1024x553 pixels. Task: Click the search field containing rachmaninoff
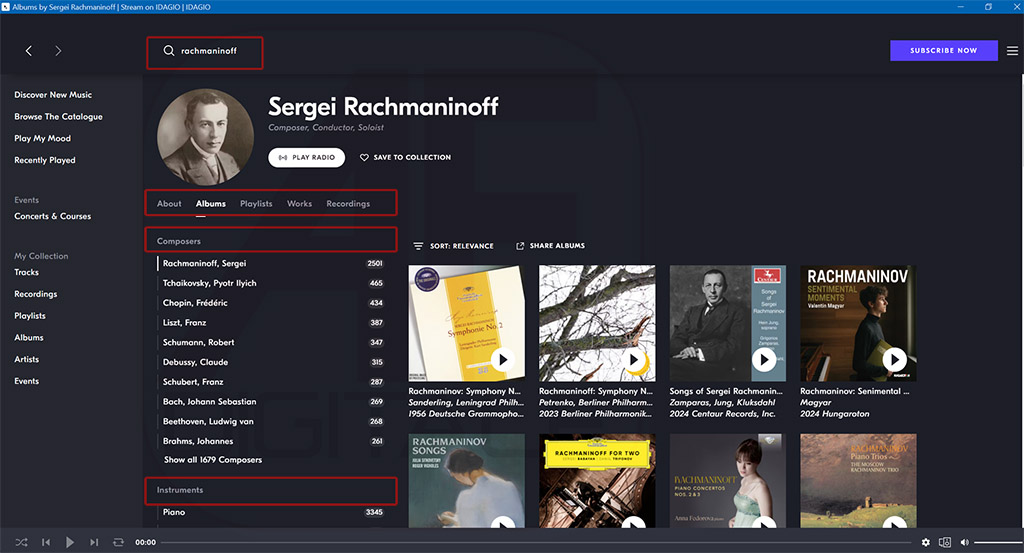tap(205, 53)
